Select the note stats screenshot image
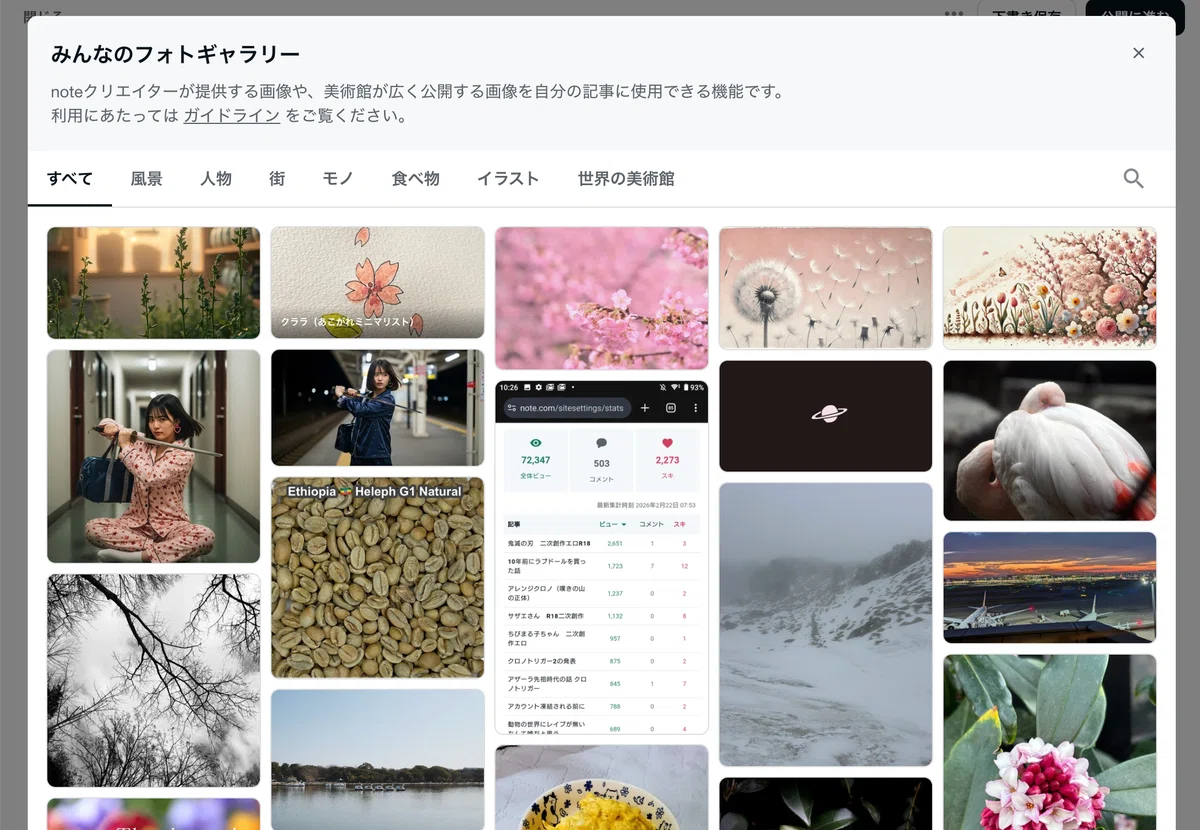Image resolution: width=1200 pixels, height=830 pixels. [601, 557]
